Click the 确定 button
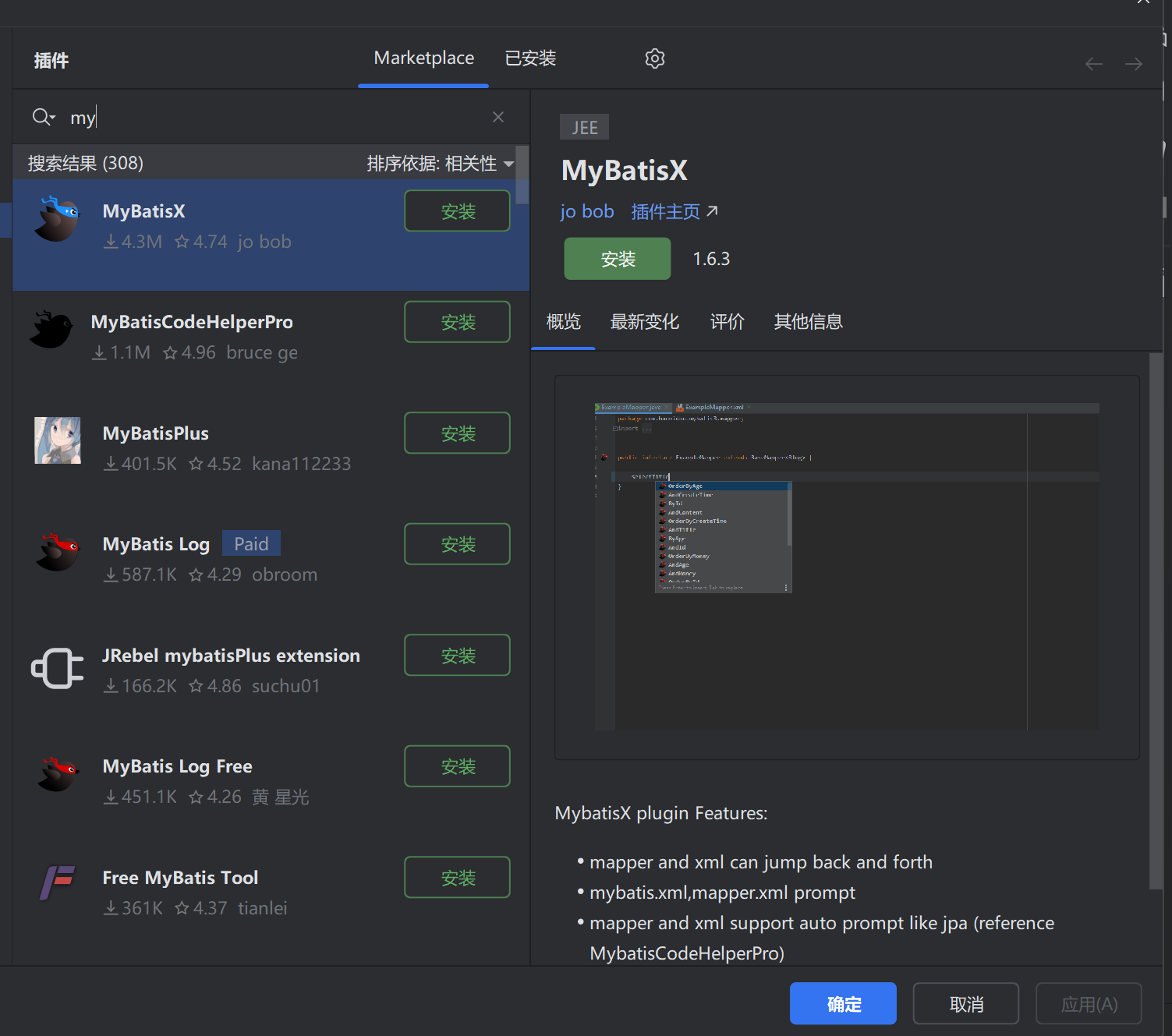The width and height of the screenshot is (1172, 1036). coord(843,1004)
